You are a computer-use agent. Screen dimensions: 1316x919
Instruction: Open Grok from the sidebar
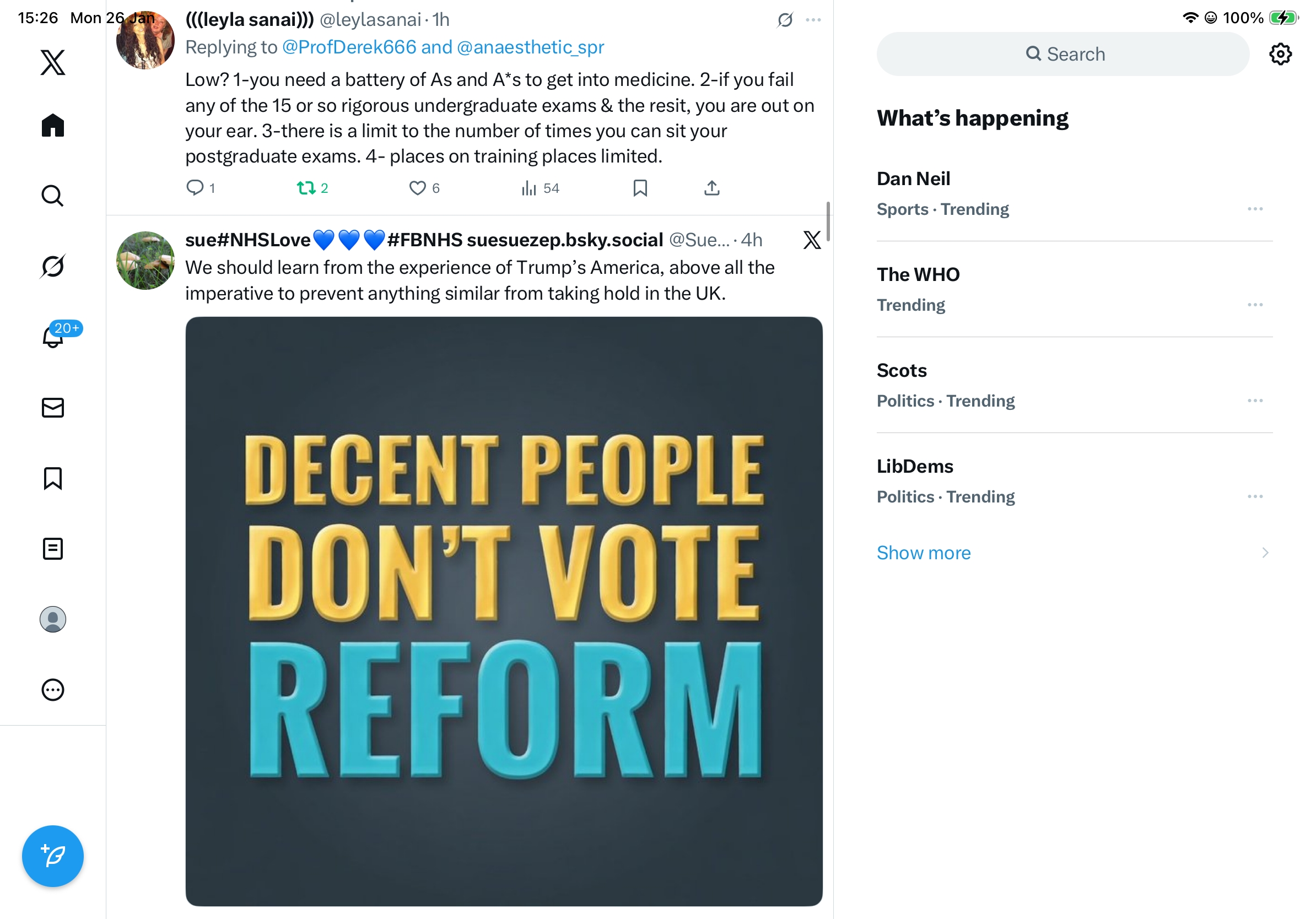tap(53, 266)
